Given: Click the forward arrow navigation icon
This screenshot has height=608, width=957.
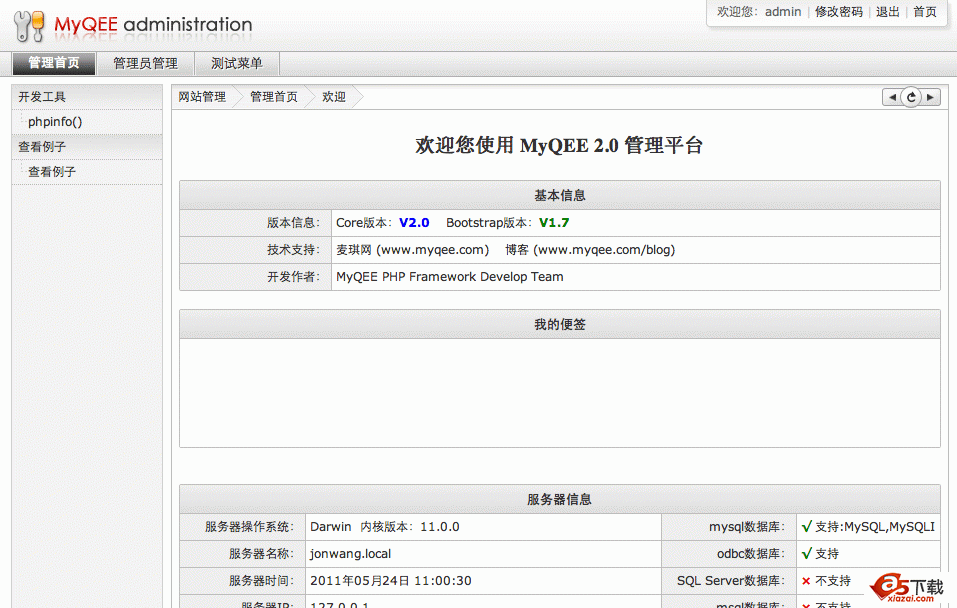Looking at the screenshot, I should point(929,97).
